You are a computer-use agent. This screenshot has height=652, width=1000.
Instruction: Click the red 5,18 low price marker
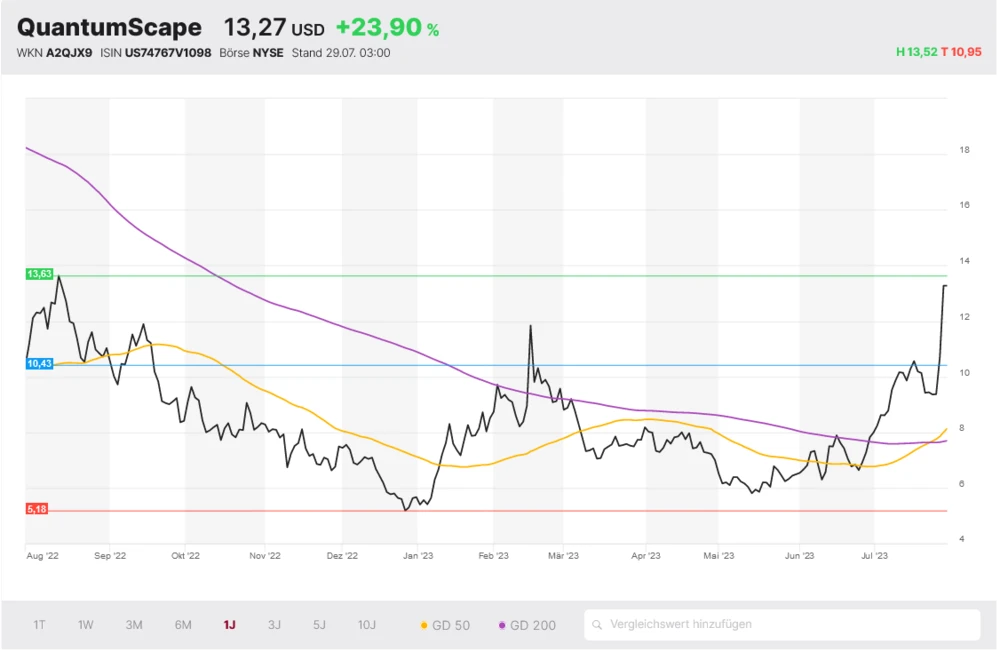37,509
